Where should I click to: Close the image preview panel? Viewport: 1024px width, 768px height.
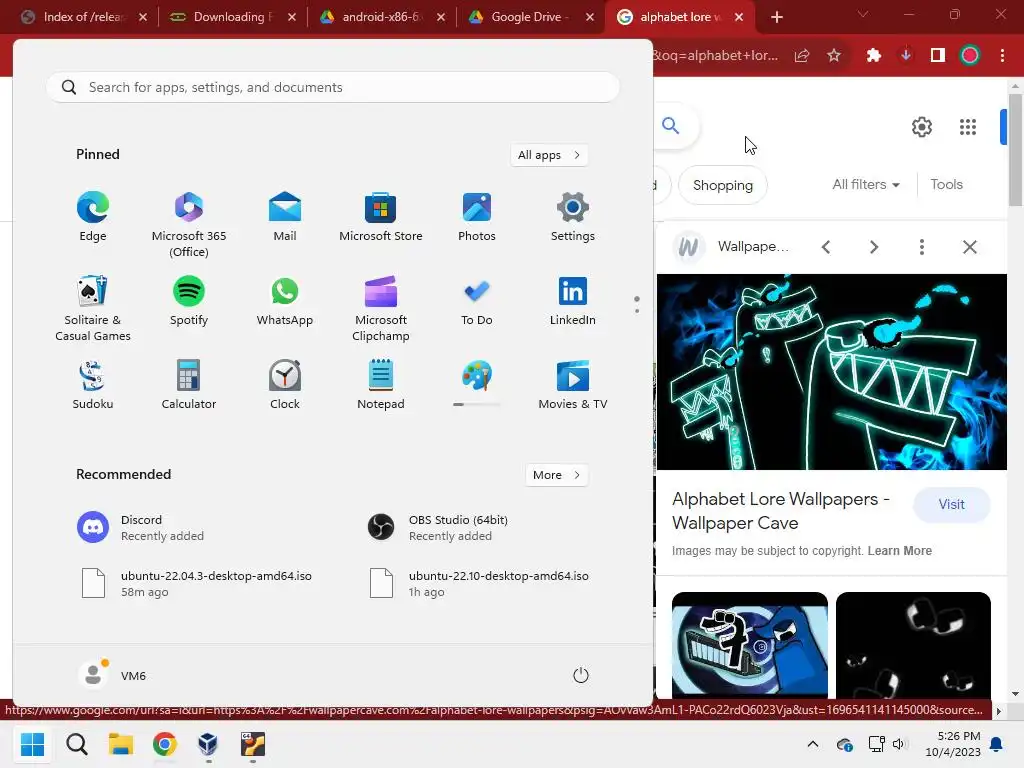tap(969, 247)
